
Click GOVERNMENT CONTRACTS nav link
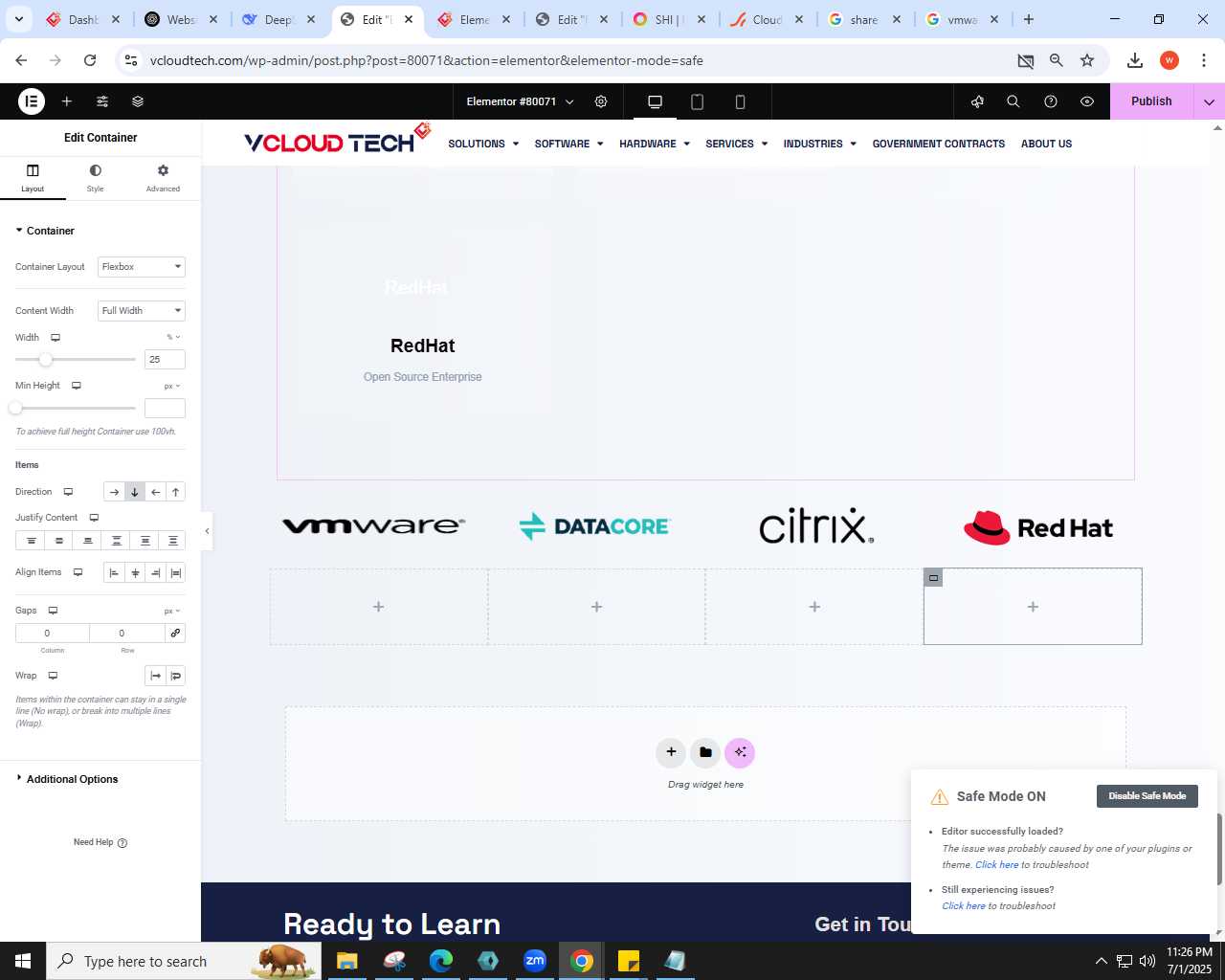[939, 144]
